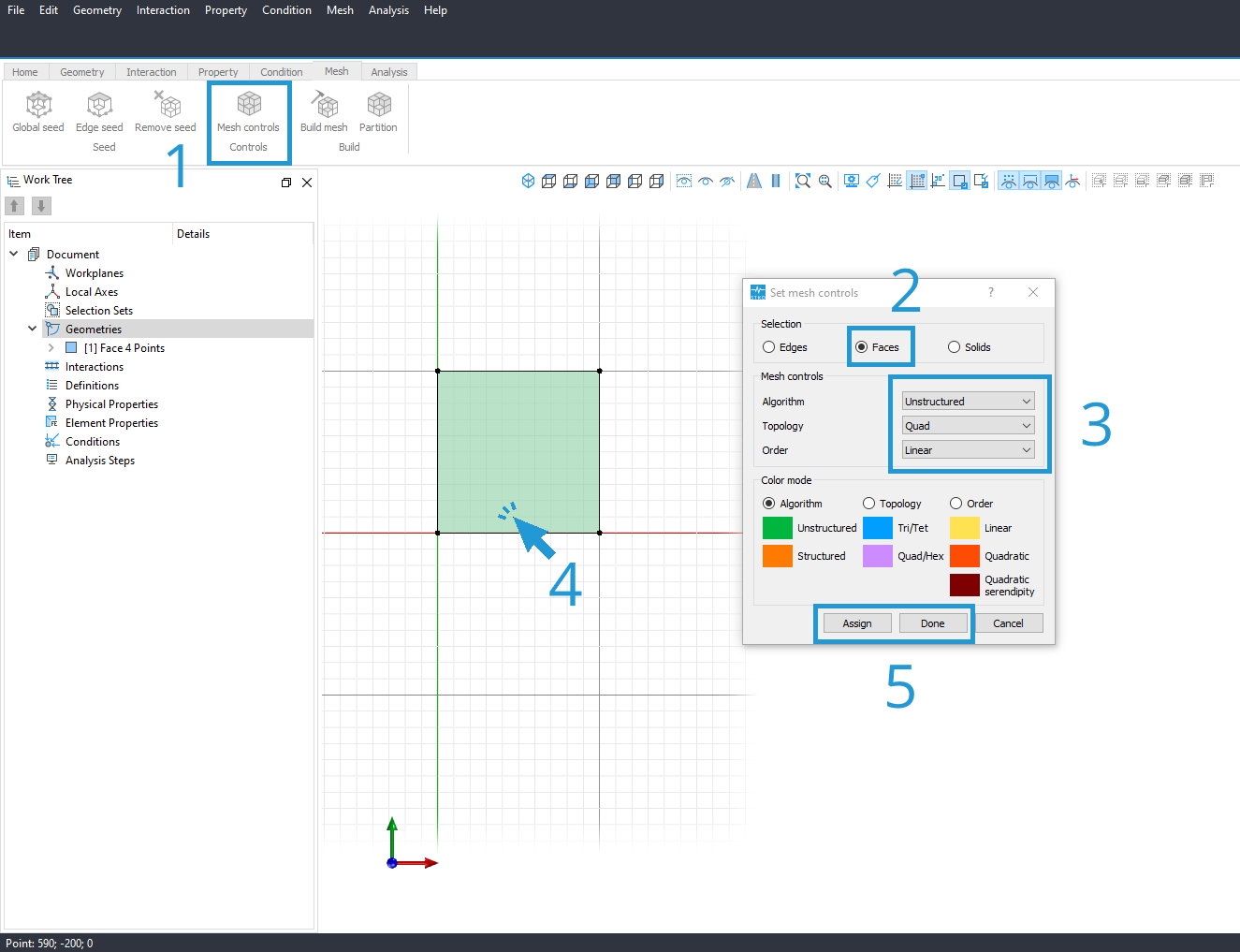Select the Partition tool icon
This screenshot has height=952, width=1240.
click(379, 105)
